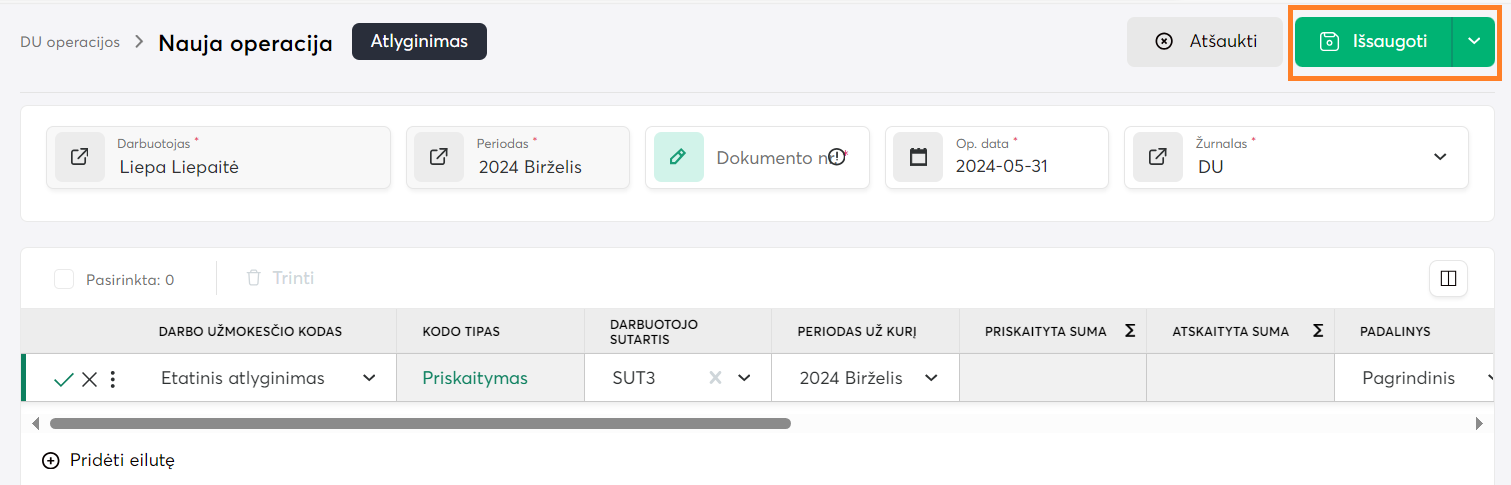The width and height of the screenshot is (1511, 485).
Task: Open the 2024 Birželis period dropdown in row
Action: 931,378
